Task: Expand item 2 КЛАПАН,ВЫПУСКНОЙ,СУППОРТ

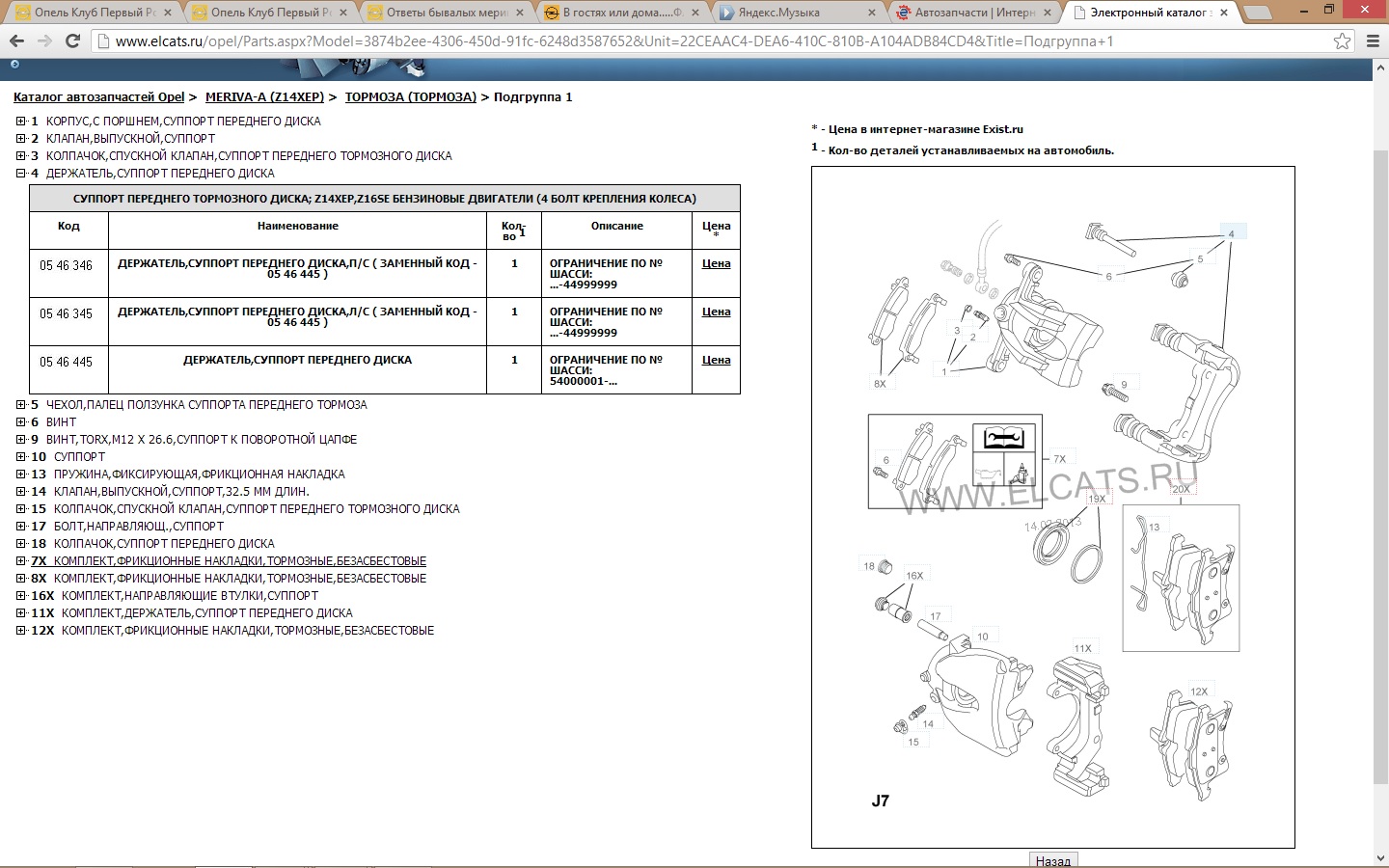Action: click(x=21, y=139)
